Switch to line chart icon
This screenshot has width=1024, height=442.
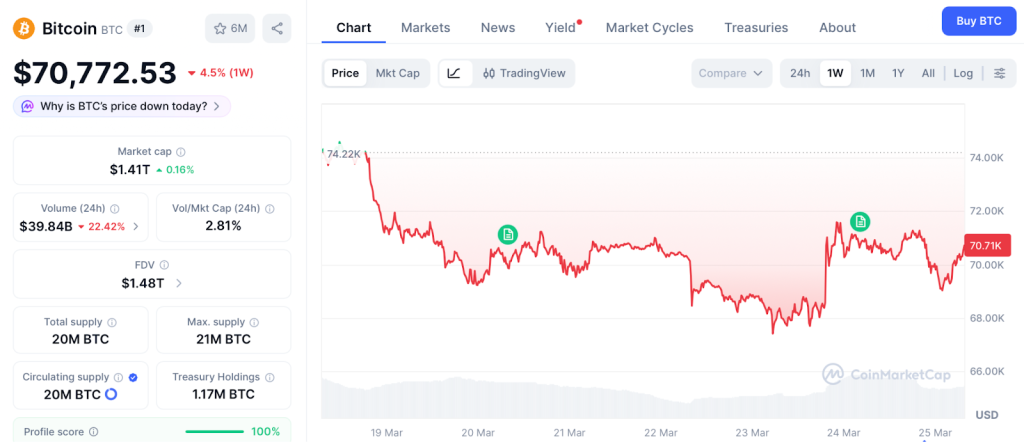(454, 73)
